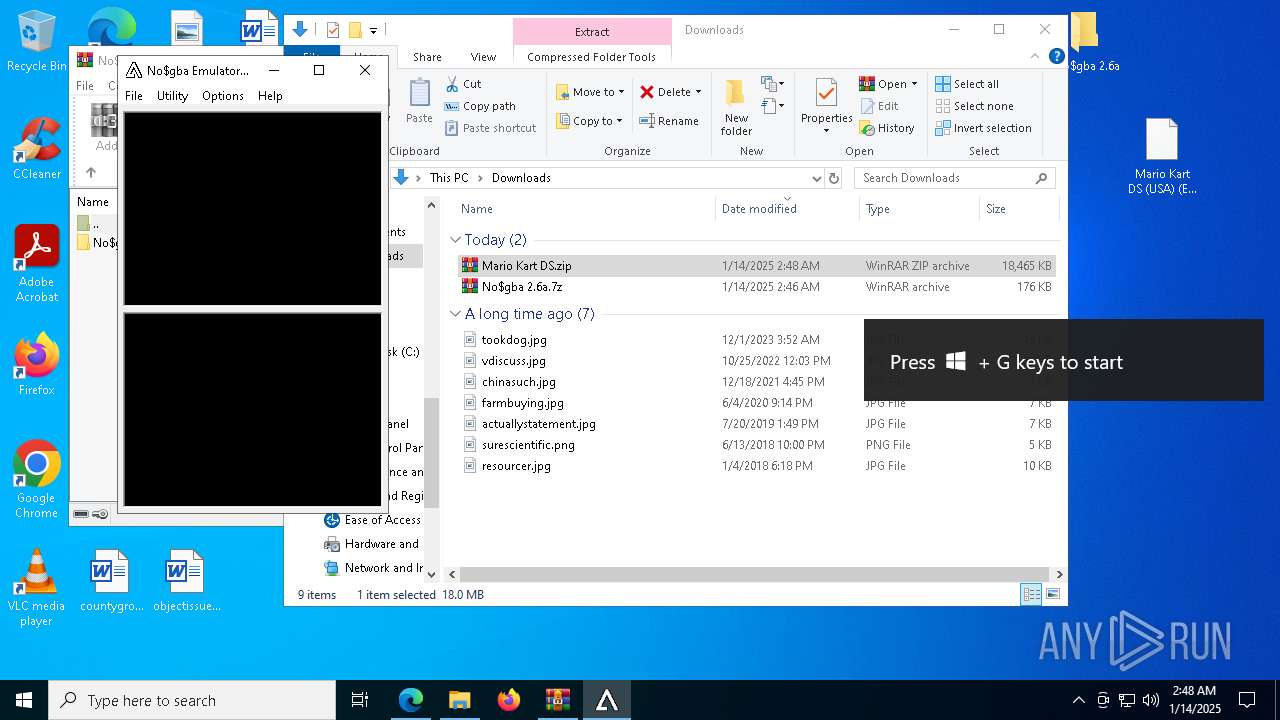
Task: Open WinRAR from the taskbar
Action: click(558, 700)
